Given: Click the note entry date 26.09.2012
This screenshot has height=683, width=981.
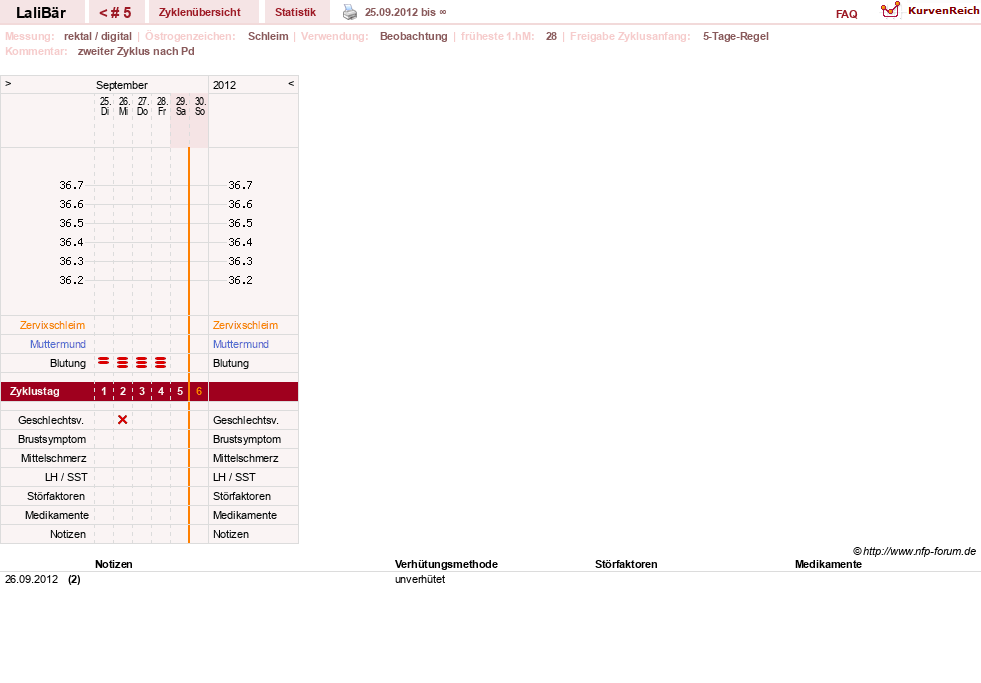Looking at the screenshot, I should tap(31, 579).
